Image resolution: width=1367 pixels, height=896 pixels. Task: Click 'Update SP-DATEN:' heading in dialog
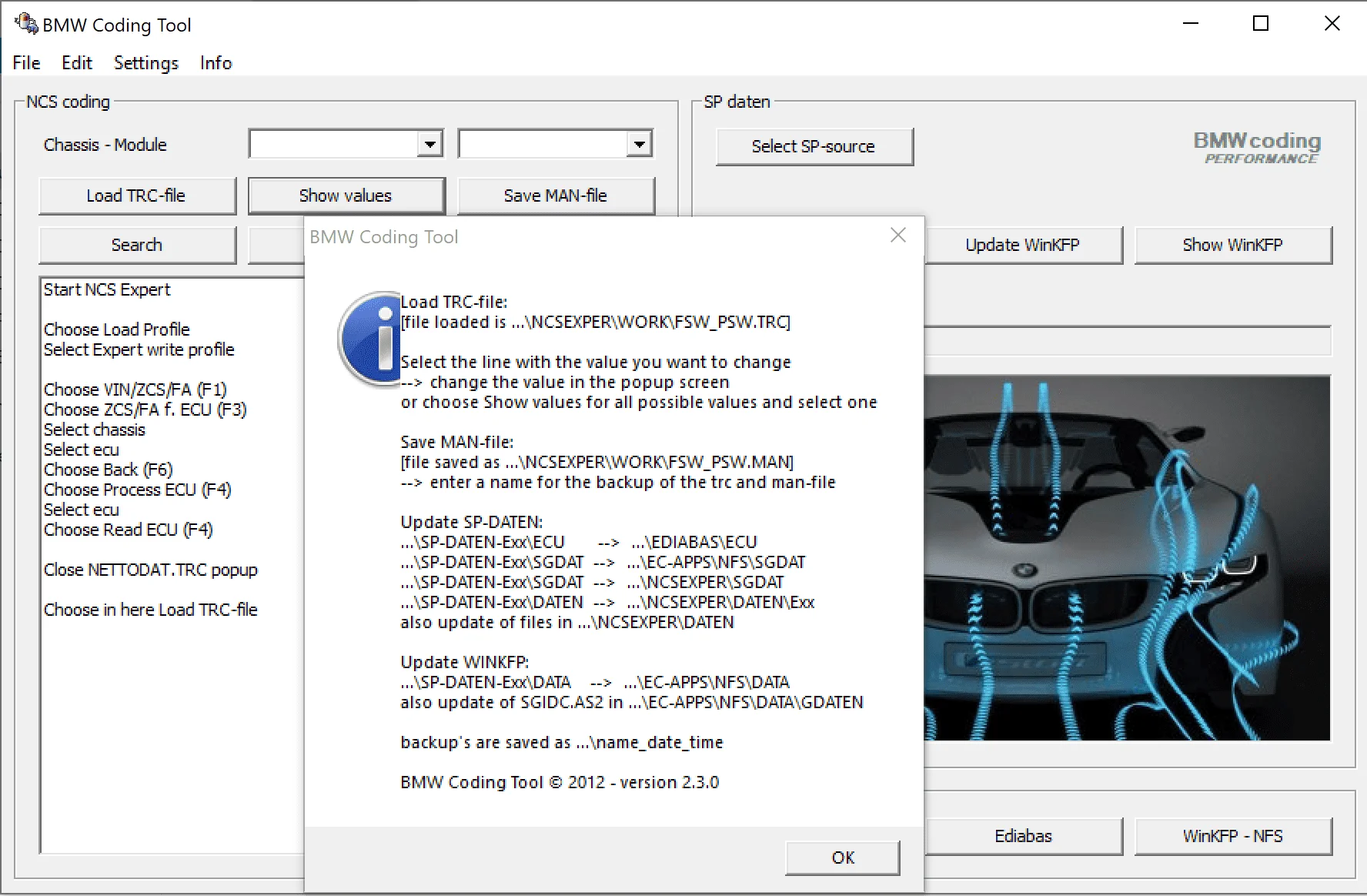tap(472, 522)
